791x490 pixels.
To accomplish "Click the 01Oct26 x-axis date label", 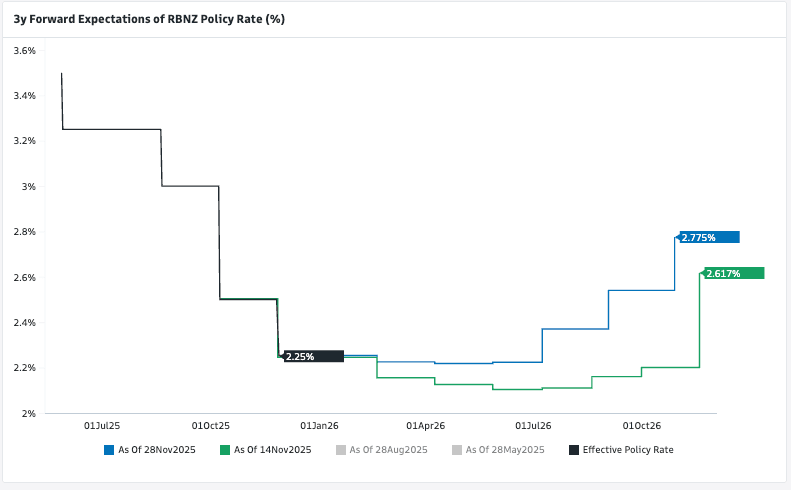I will click(x=642, y=424).
